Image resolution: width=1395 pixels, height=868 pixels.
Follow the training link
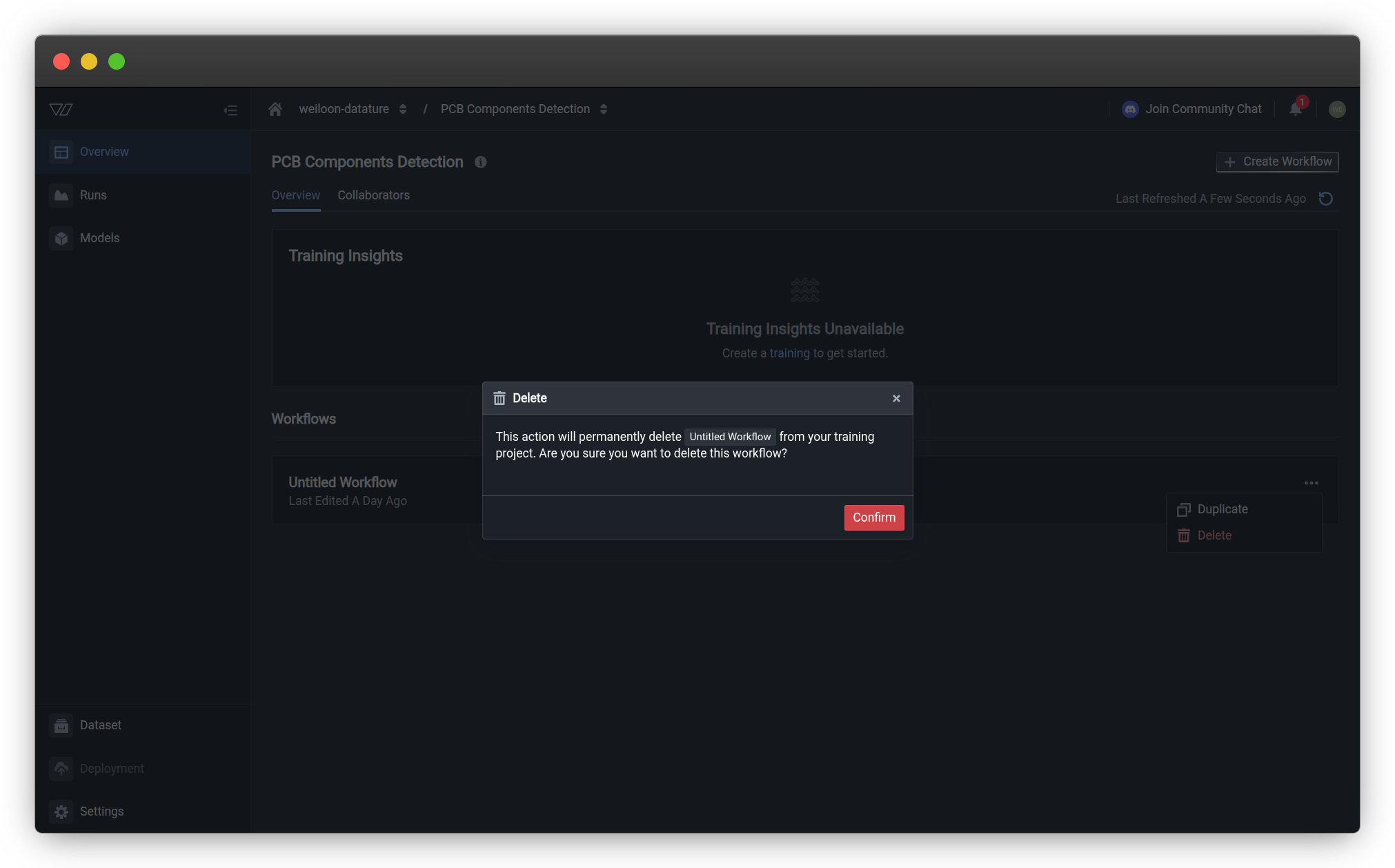pyautogui.click(x=789, y=353)
